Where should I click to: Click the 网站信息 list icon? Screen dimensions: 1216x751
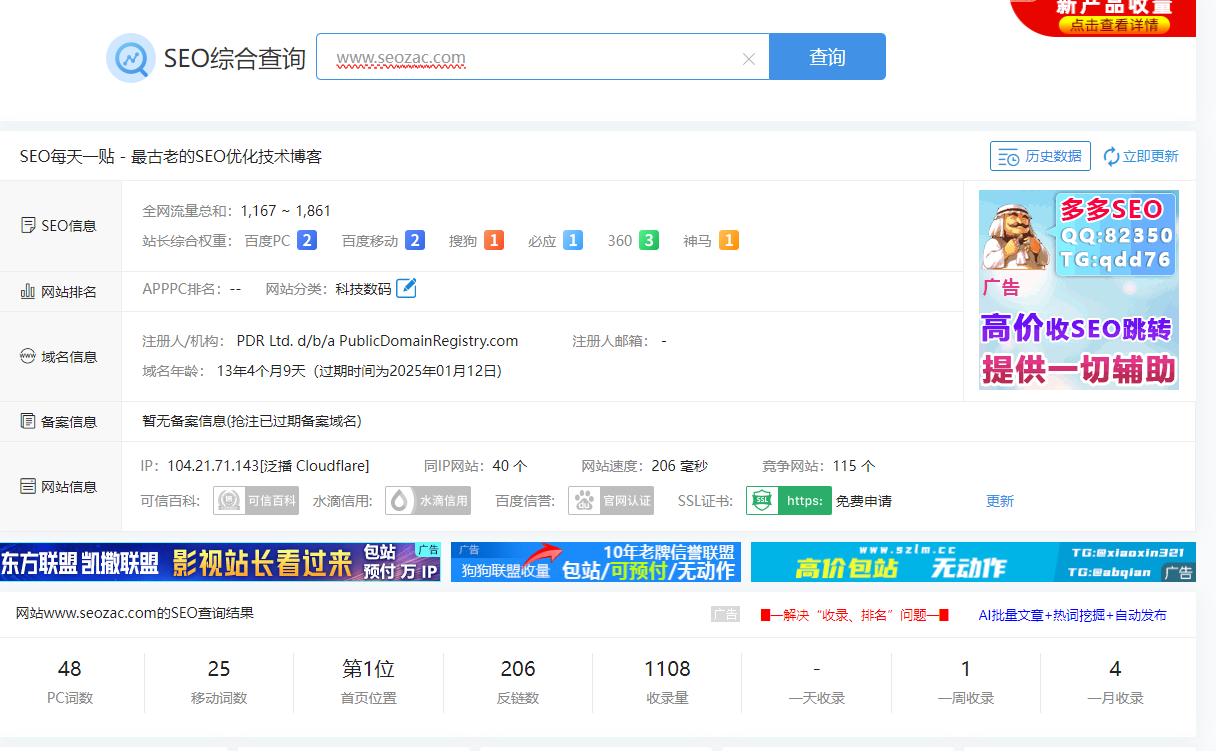28,487
